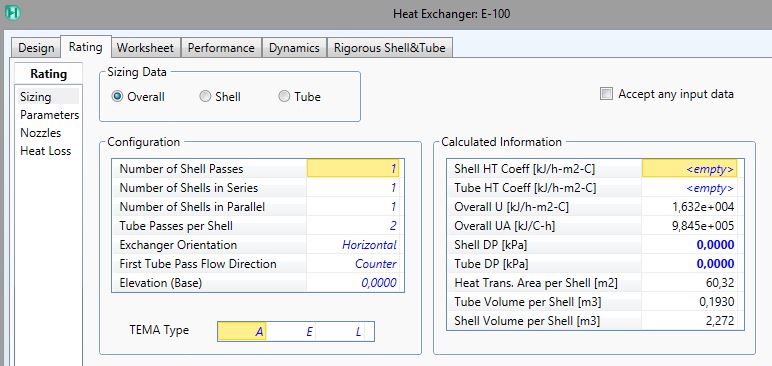
Task: Click the Heat Trans. Area per Shell label
Action: 536,283
